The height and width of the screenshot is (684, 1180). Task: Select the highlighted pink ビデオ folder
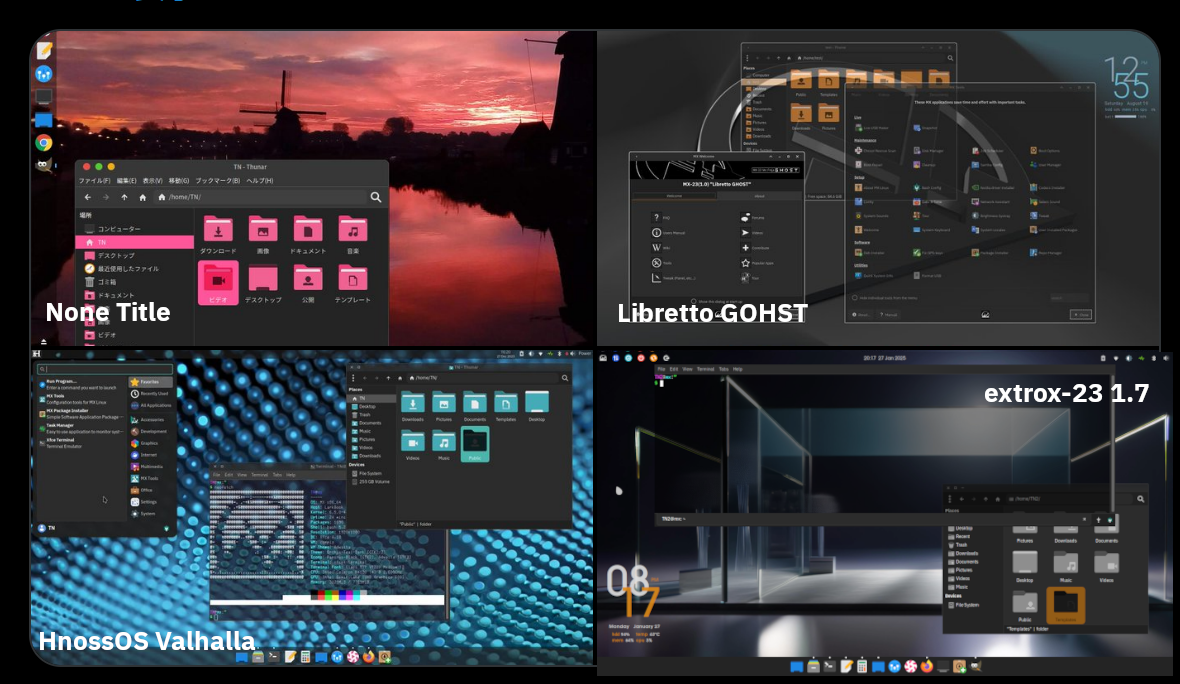coord(218,283)
